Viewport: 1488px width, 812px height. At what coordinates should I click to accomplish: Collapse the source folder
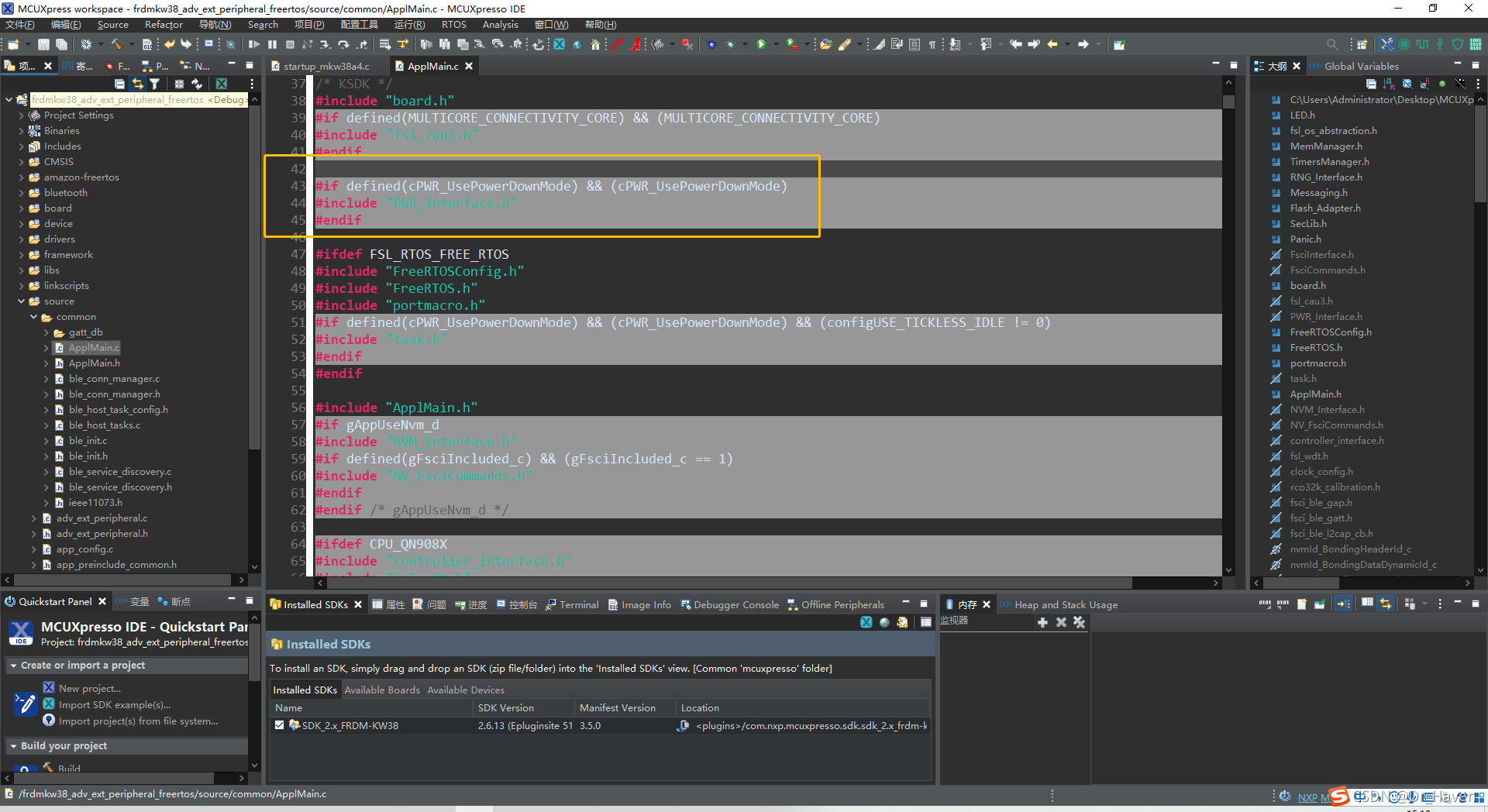(x=21, y=301)
